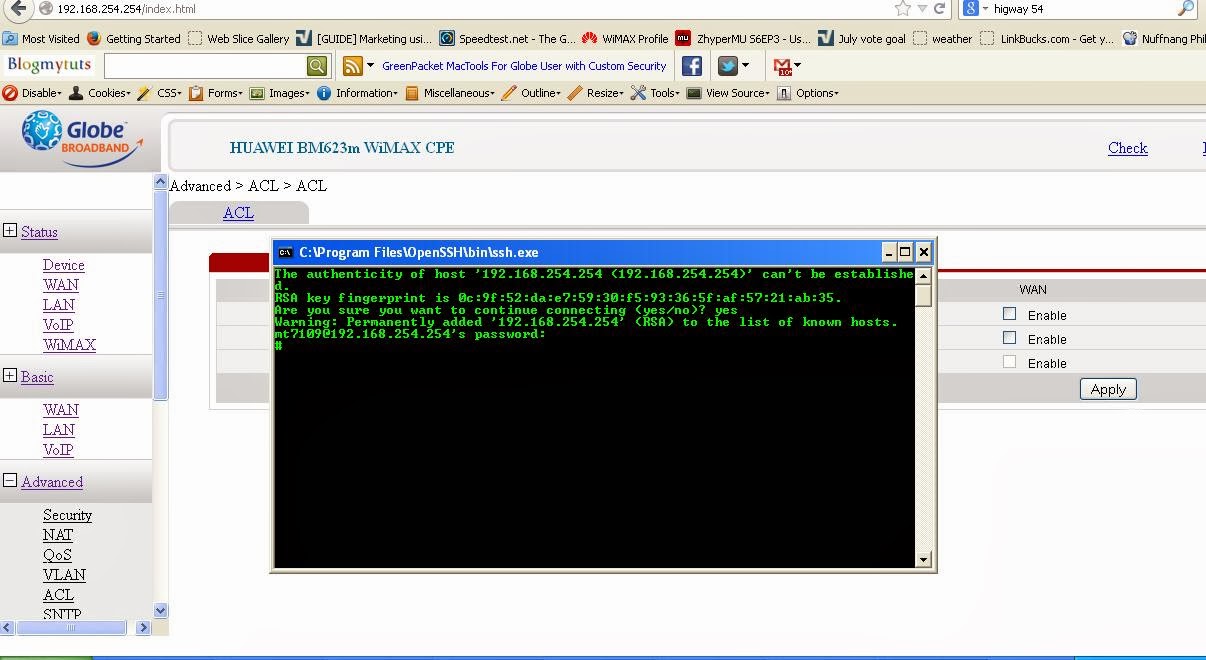The image size is (1206, 660).
Task: Tick the first WAN Enable checkbox
Action: pyautogui.click(x=1009, y=314)
